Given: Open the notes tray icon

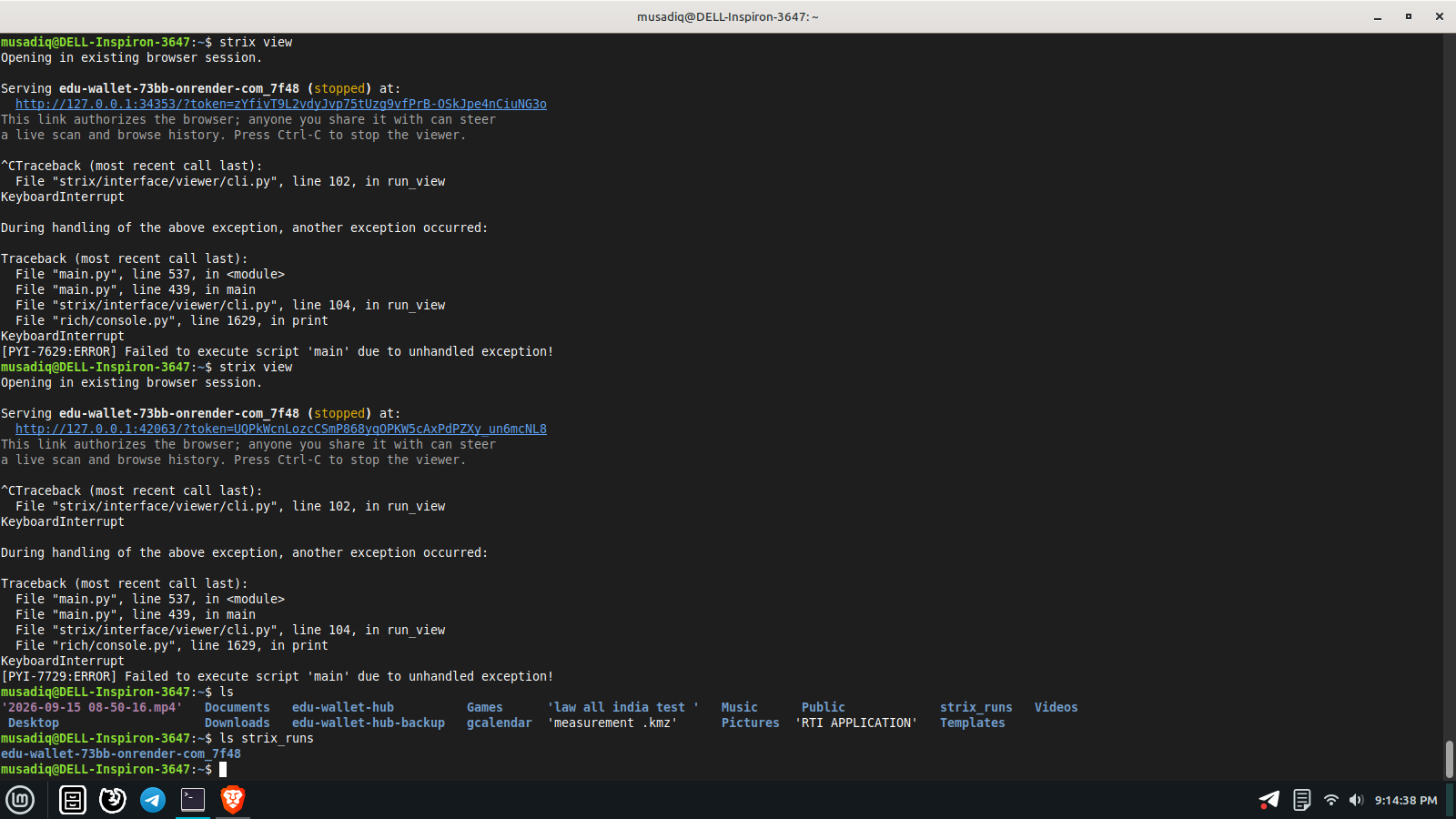Looking at the screenshot, I should coord(1301,800).
